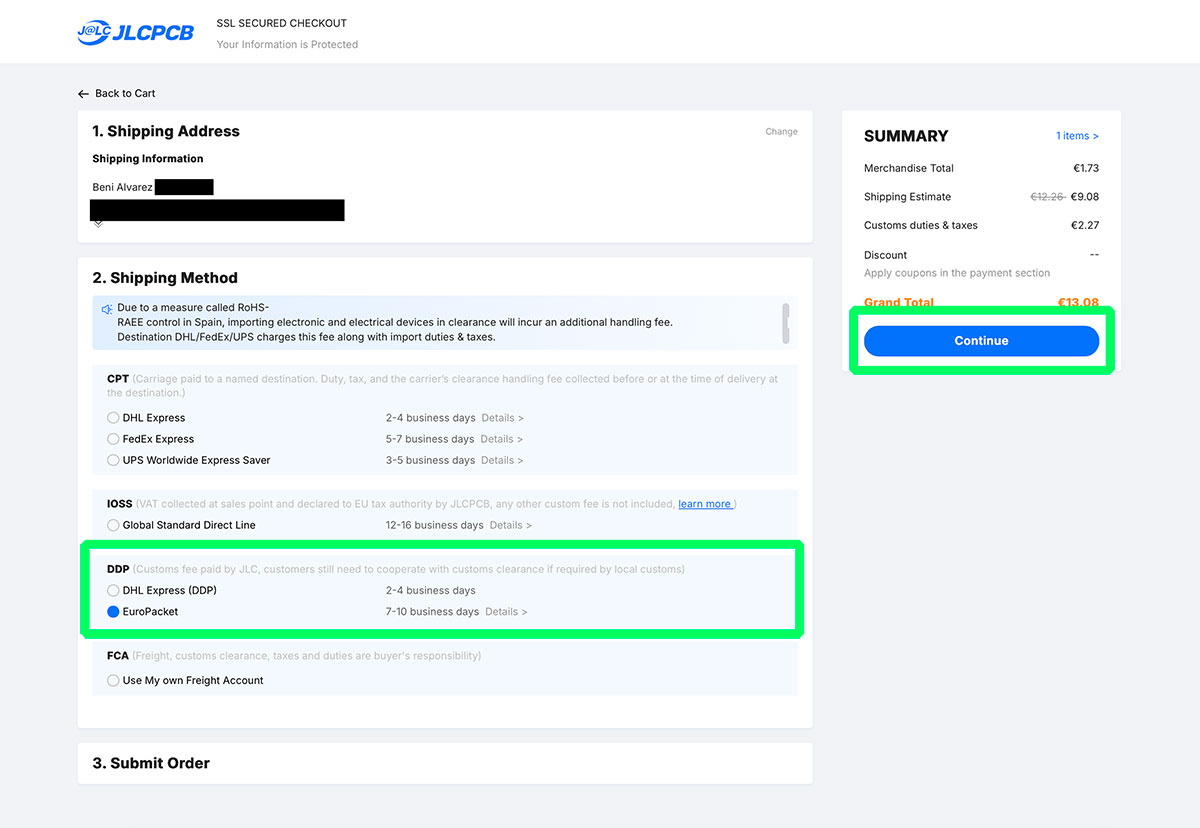Open Details for FedEx Express
Viewport: 1200px width, 828px height.
[501, 439]
